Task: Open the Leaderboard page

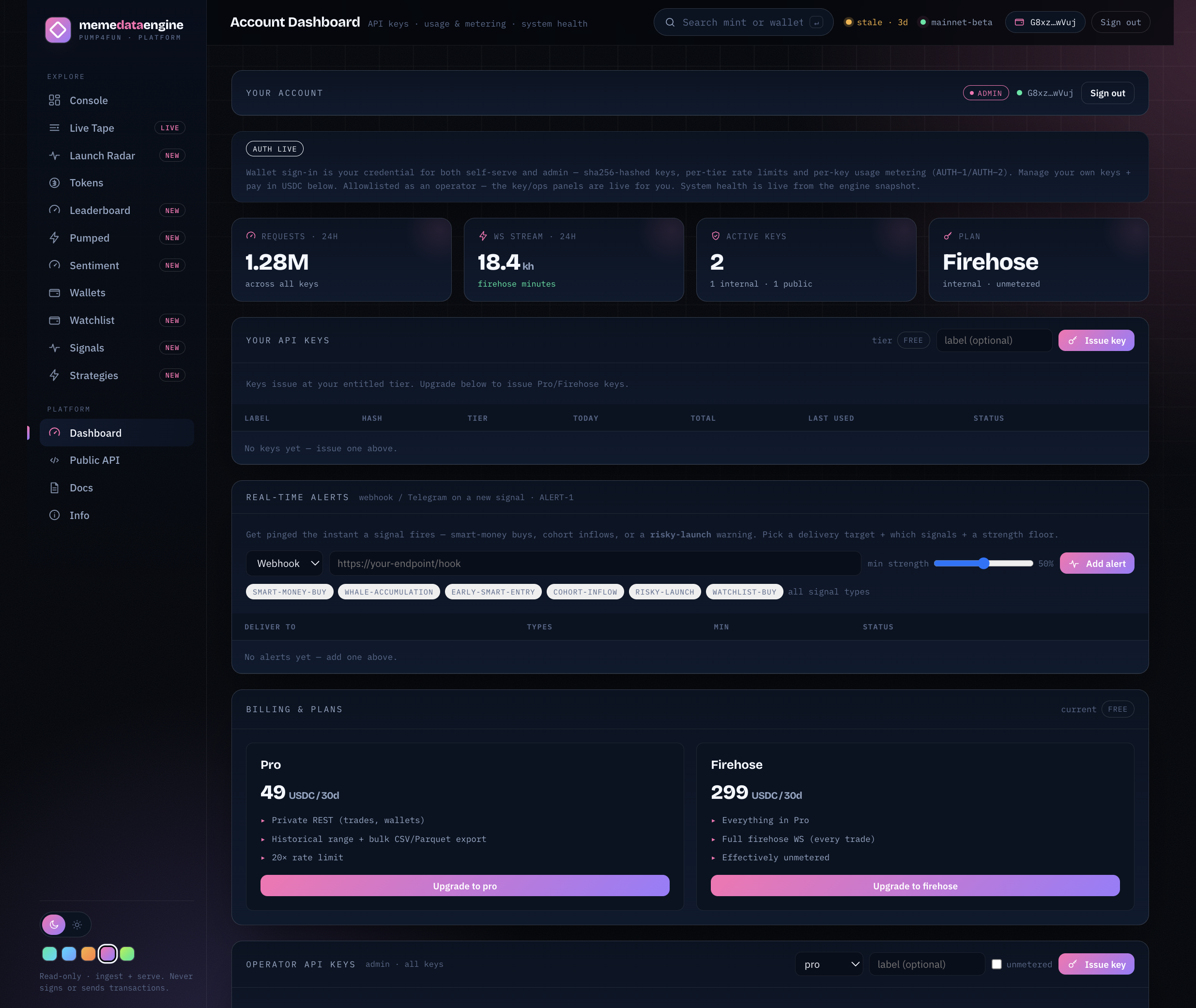Action: point(117,210)
